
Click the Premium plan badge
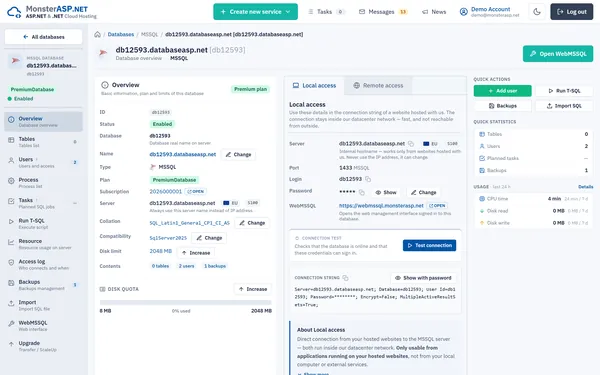[250, 89]
